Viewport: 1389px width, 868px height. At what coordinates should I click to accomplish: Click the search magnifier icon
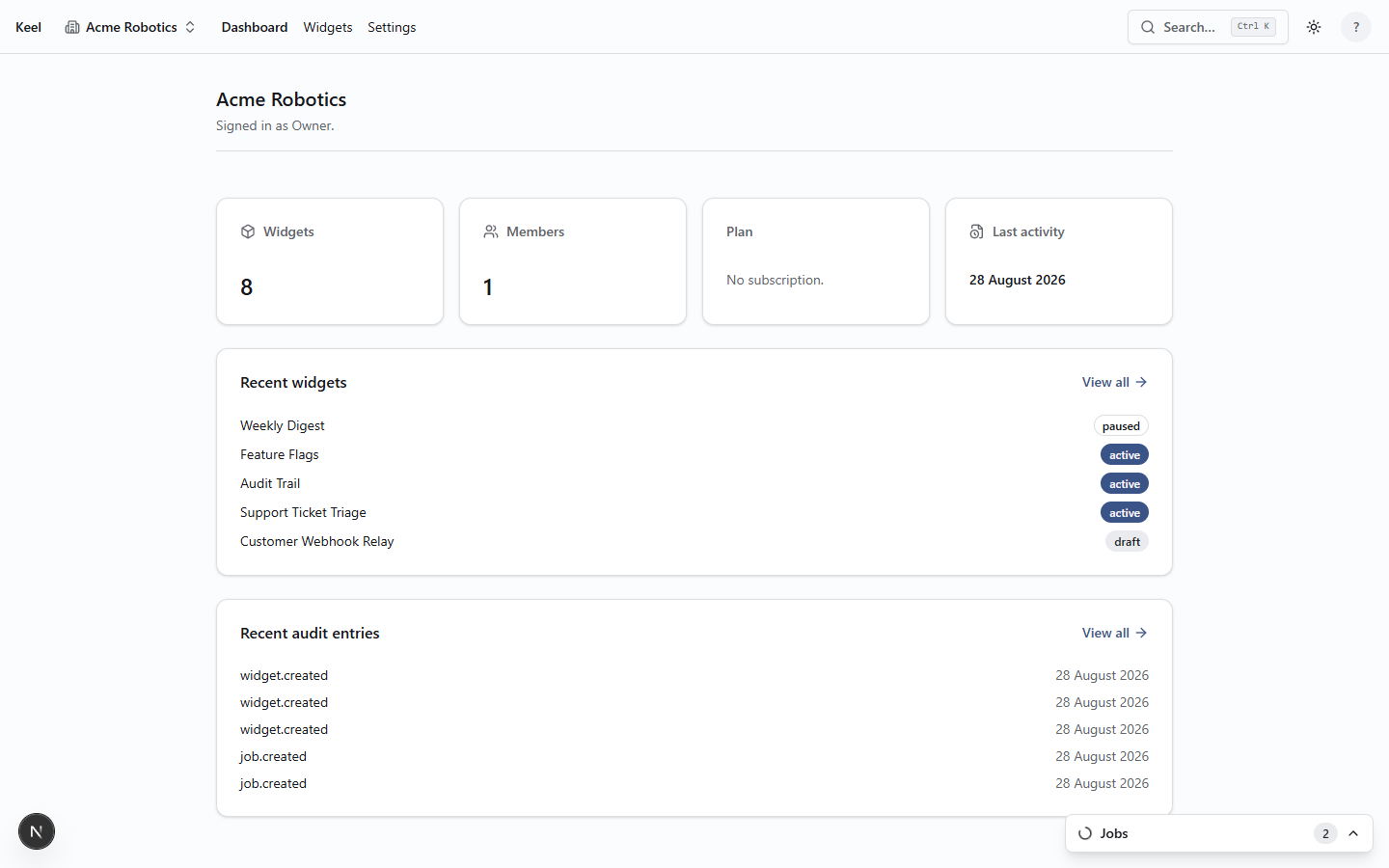(1148, 27)
